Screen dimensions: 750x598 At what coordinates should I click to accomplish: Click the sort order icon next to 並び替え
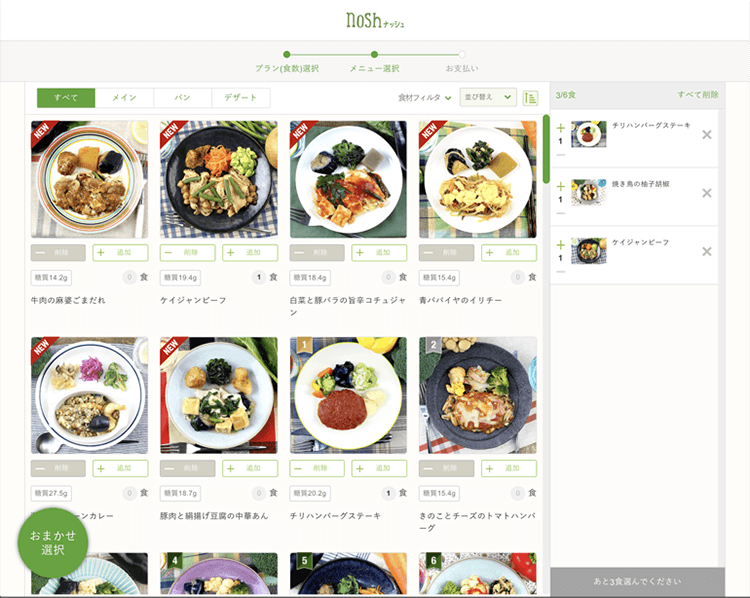pyautogui.click(x=530, y=98)
